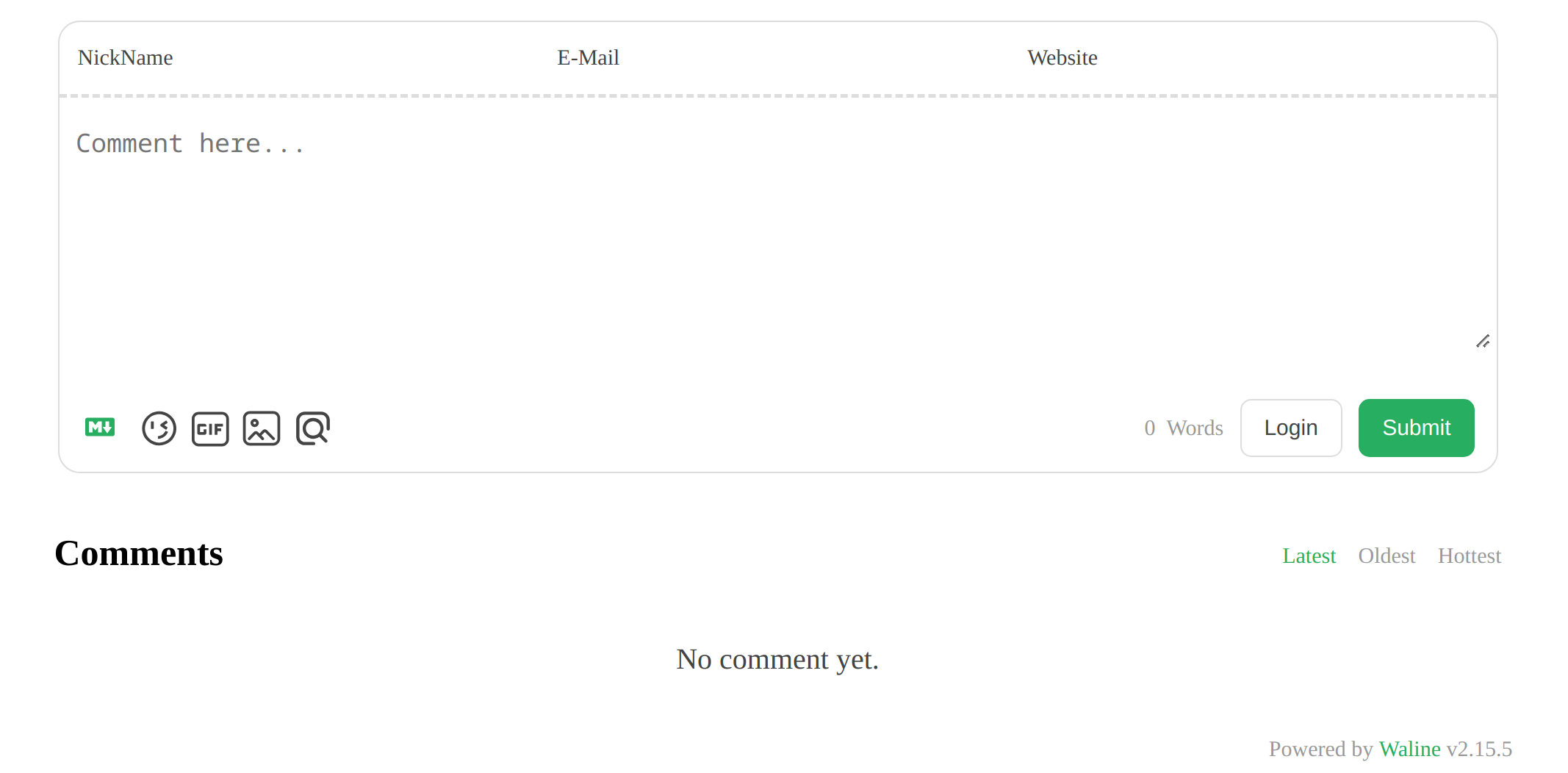Image resolution: width=1568 pixels, height=773 pixels.
Task: Submit the comment
Action: [1416, 428]
